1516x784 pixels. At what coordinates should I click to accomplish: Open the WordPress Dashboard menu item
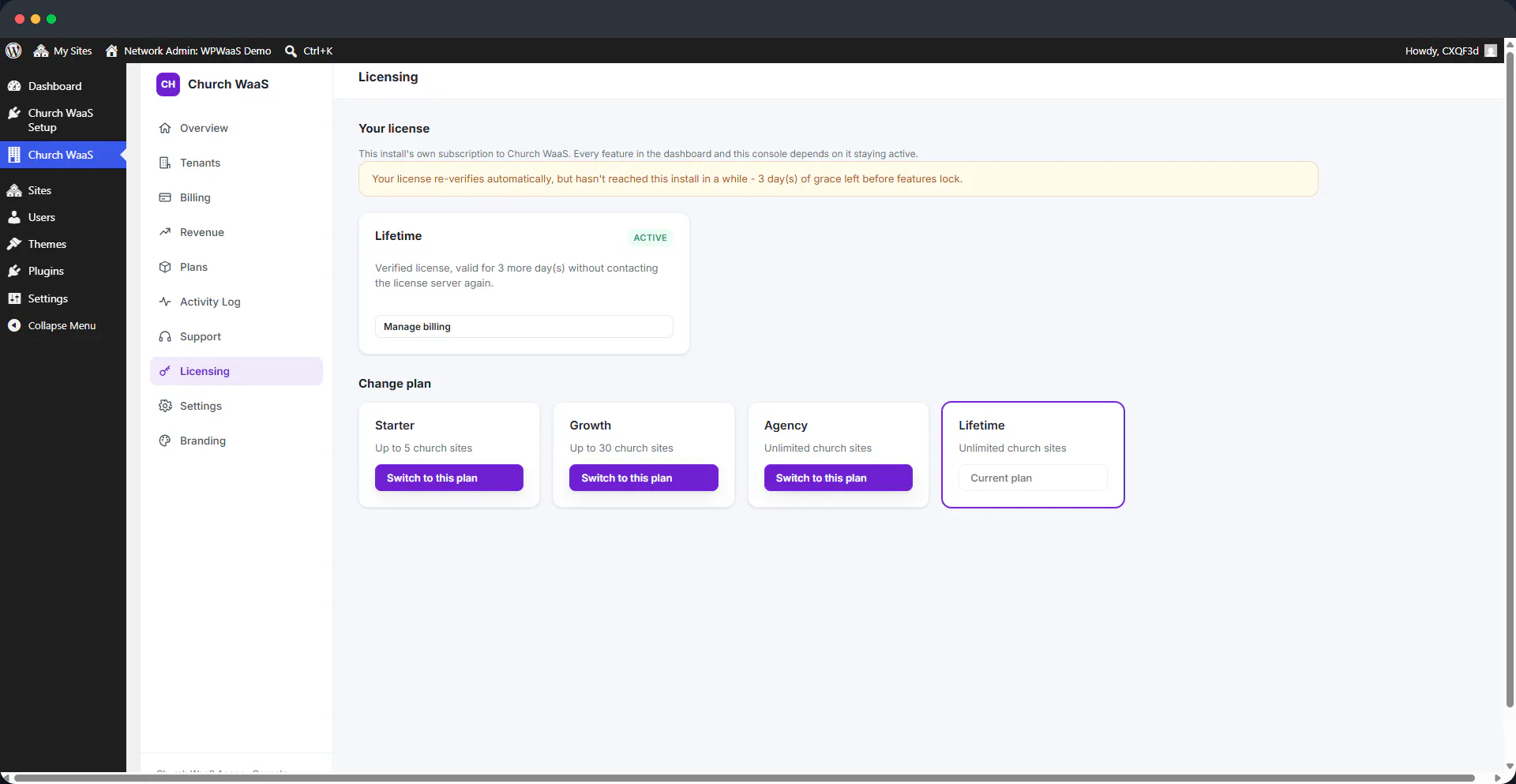pos(63,86)
